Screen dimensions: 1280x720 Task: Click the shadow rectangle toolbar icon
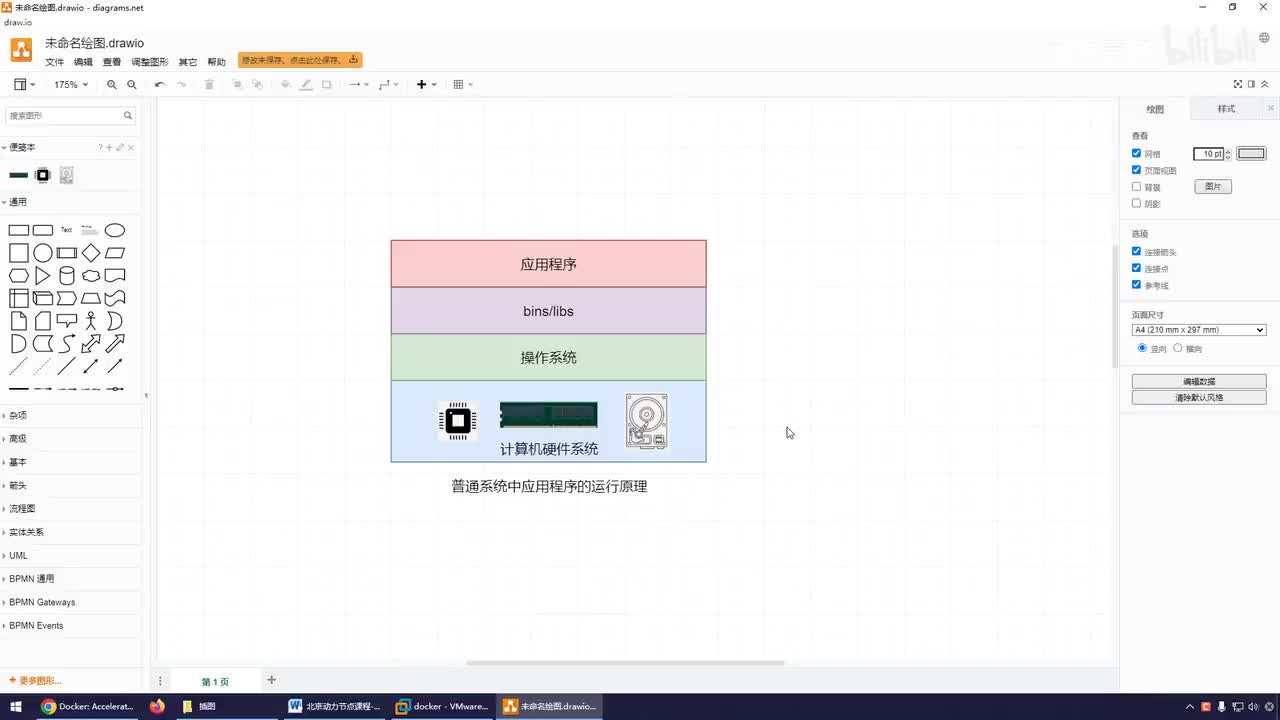pyautogui.click(x=327, y=85)
